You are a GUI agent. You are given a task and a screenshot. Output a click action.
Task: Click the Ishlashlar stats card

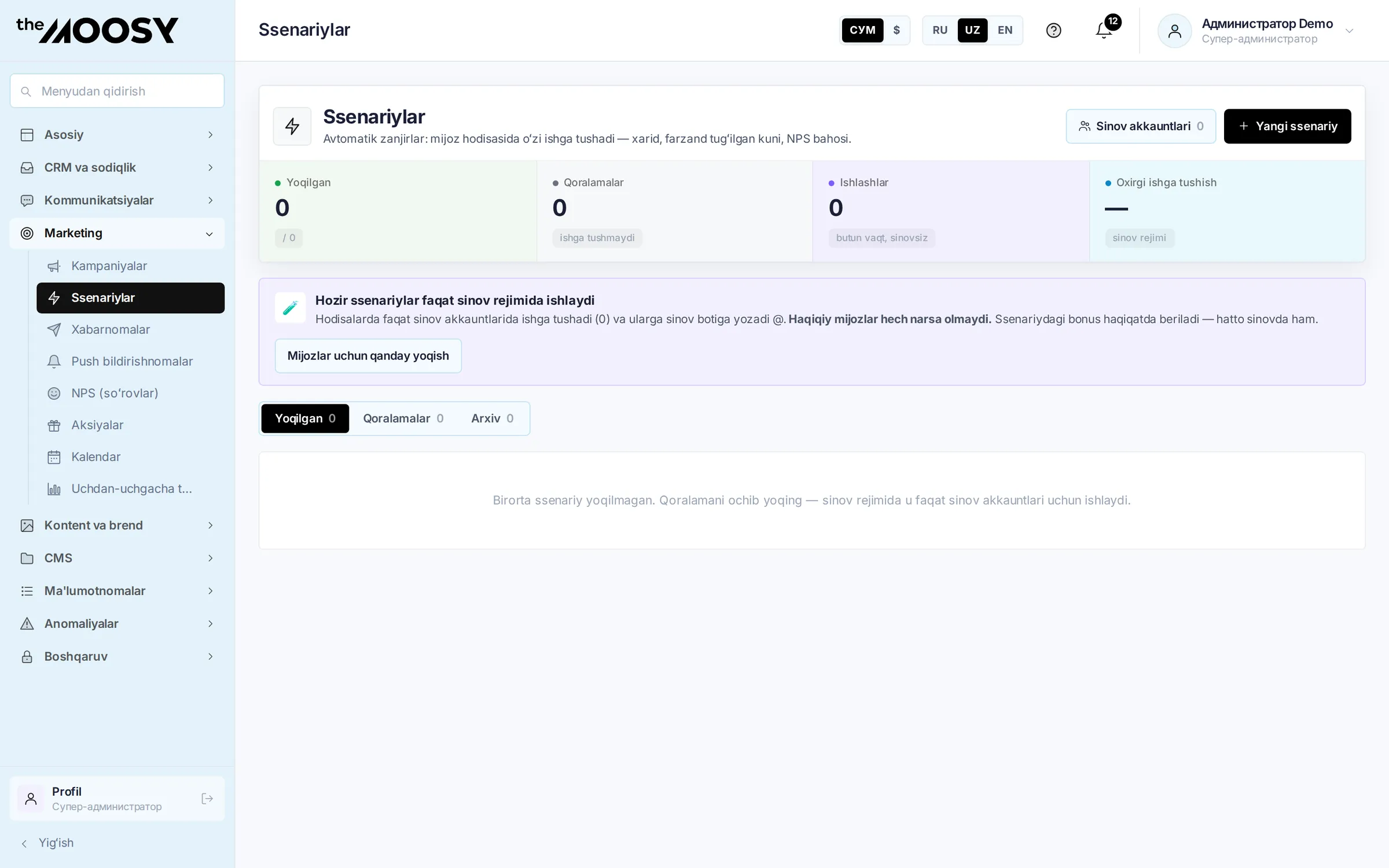coord(951,211)
